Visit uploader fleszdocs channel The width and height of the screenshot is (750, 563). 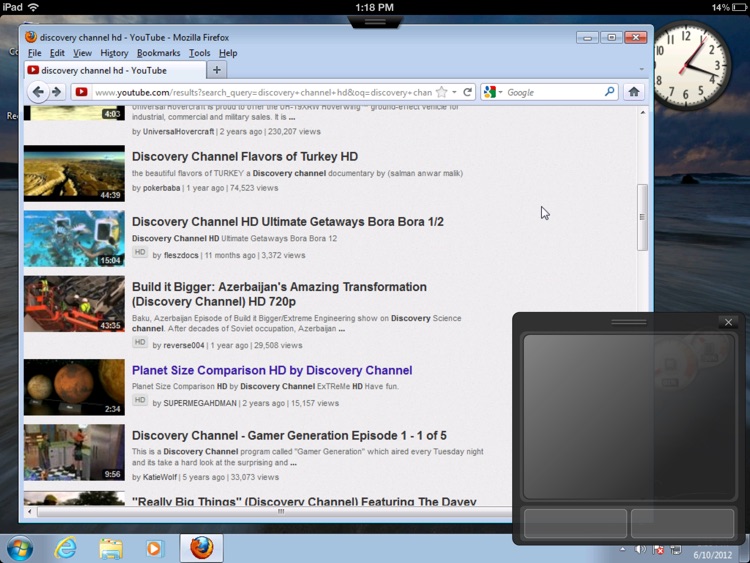coord(181,255)
